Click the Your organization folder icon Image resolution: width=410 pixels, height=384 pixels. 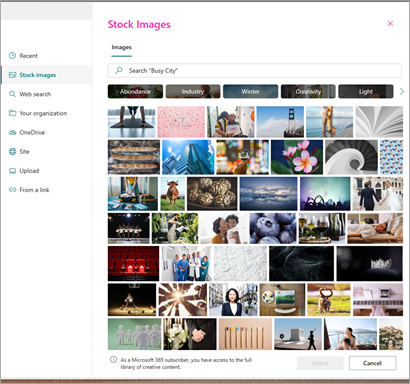(12, 113)
